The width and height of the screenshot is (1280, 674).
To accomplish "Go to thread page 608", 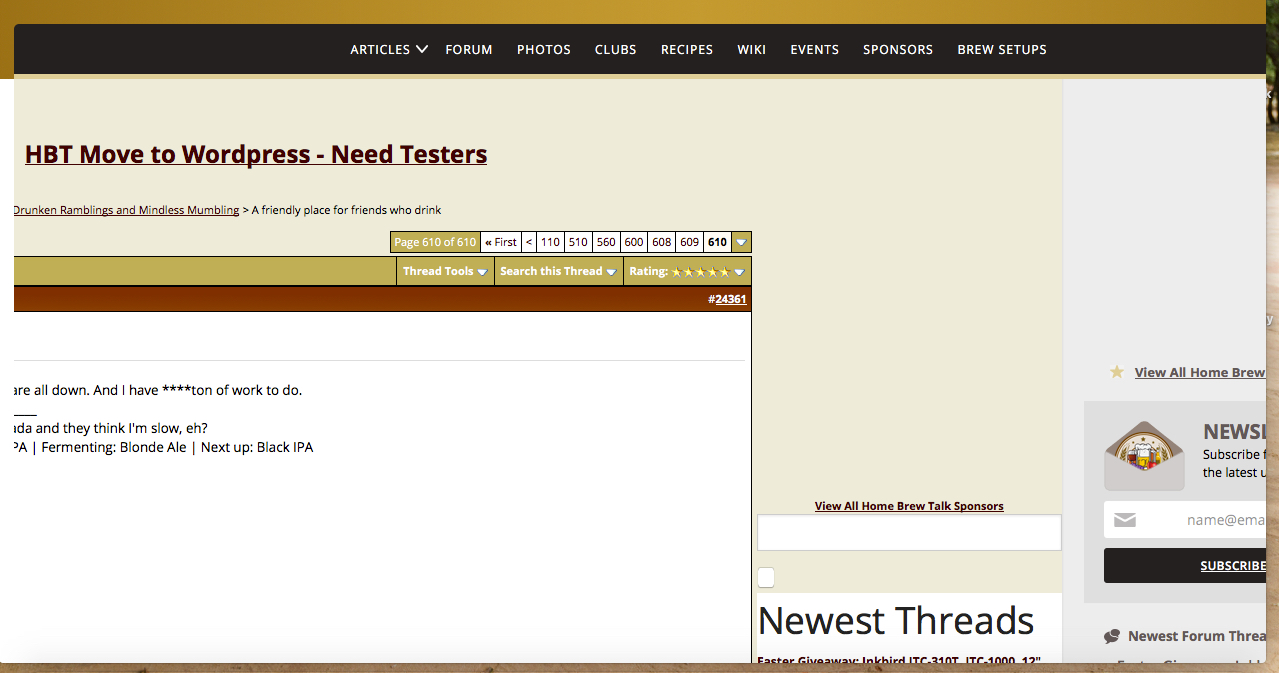I will tap(662, 242).
